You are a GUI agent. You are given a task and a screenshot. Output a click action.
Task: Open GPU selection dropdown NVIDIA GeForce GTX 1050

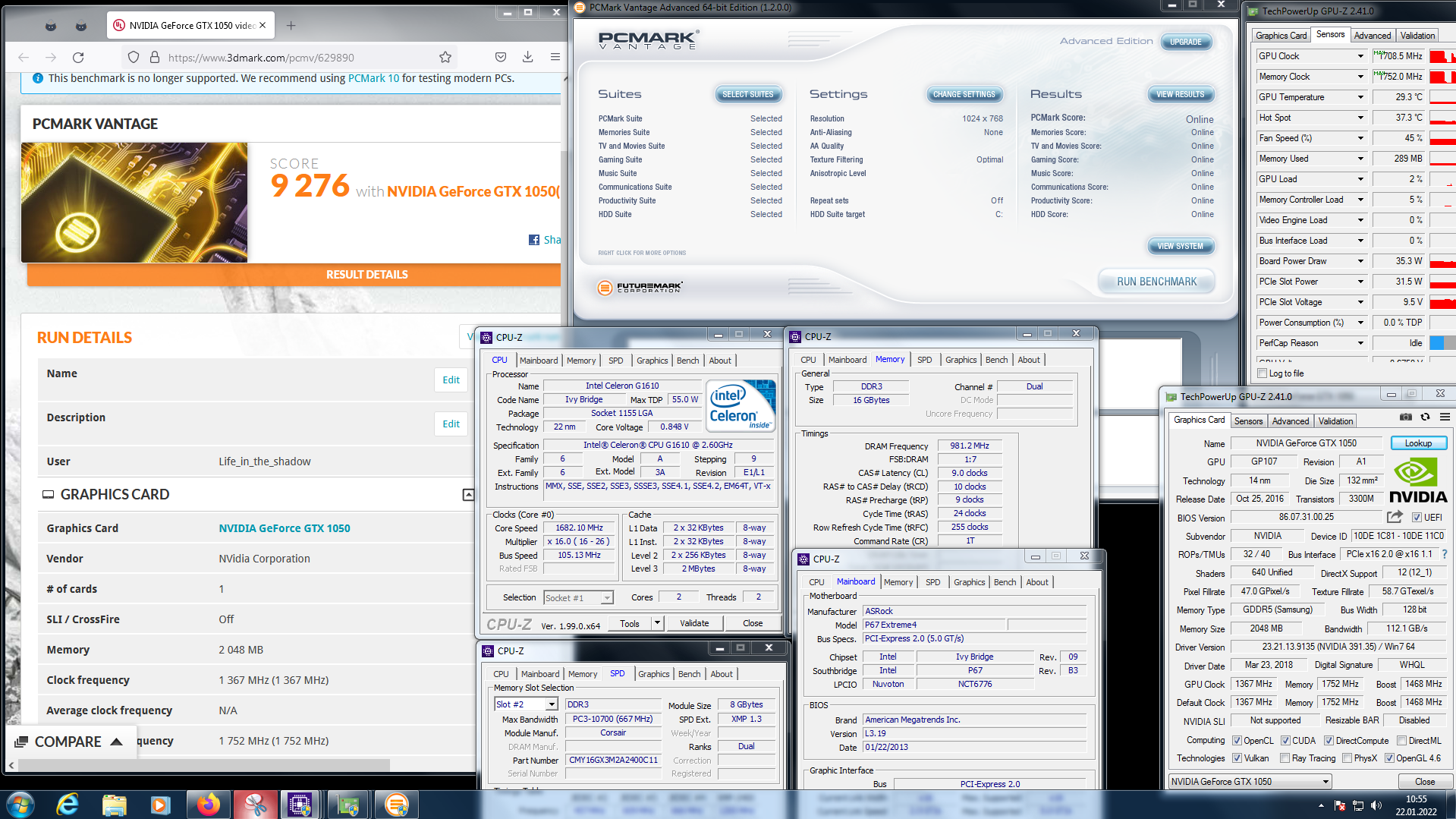click(1250, 782)
